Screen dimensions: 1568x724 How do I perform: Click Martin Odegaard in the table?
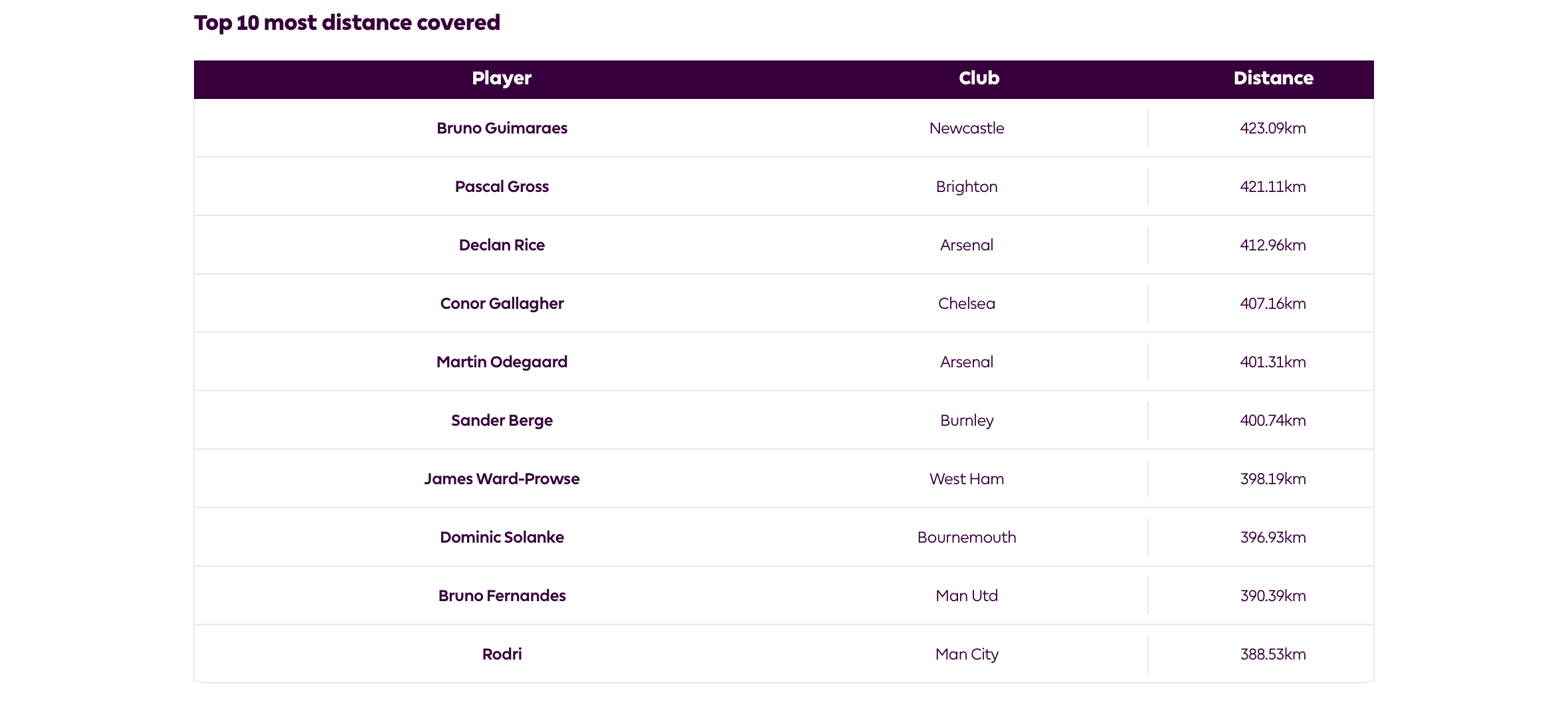click(x=502, y=362)
